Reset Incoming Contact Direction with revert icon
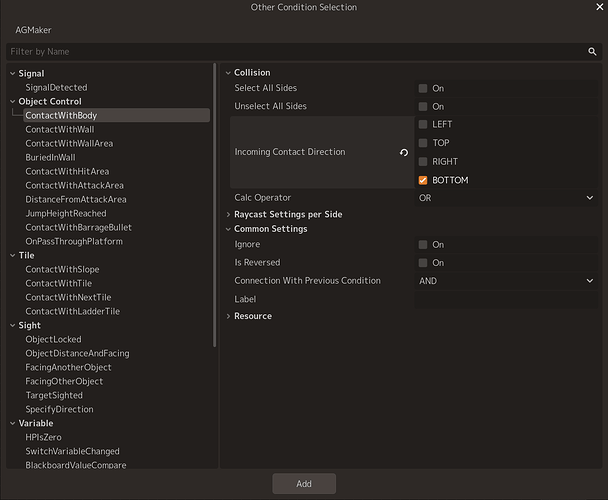 (404, 152)
